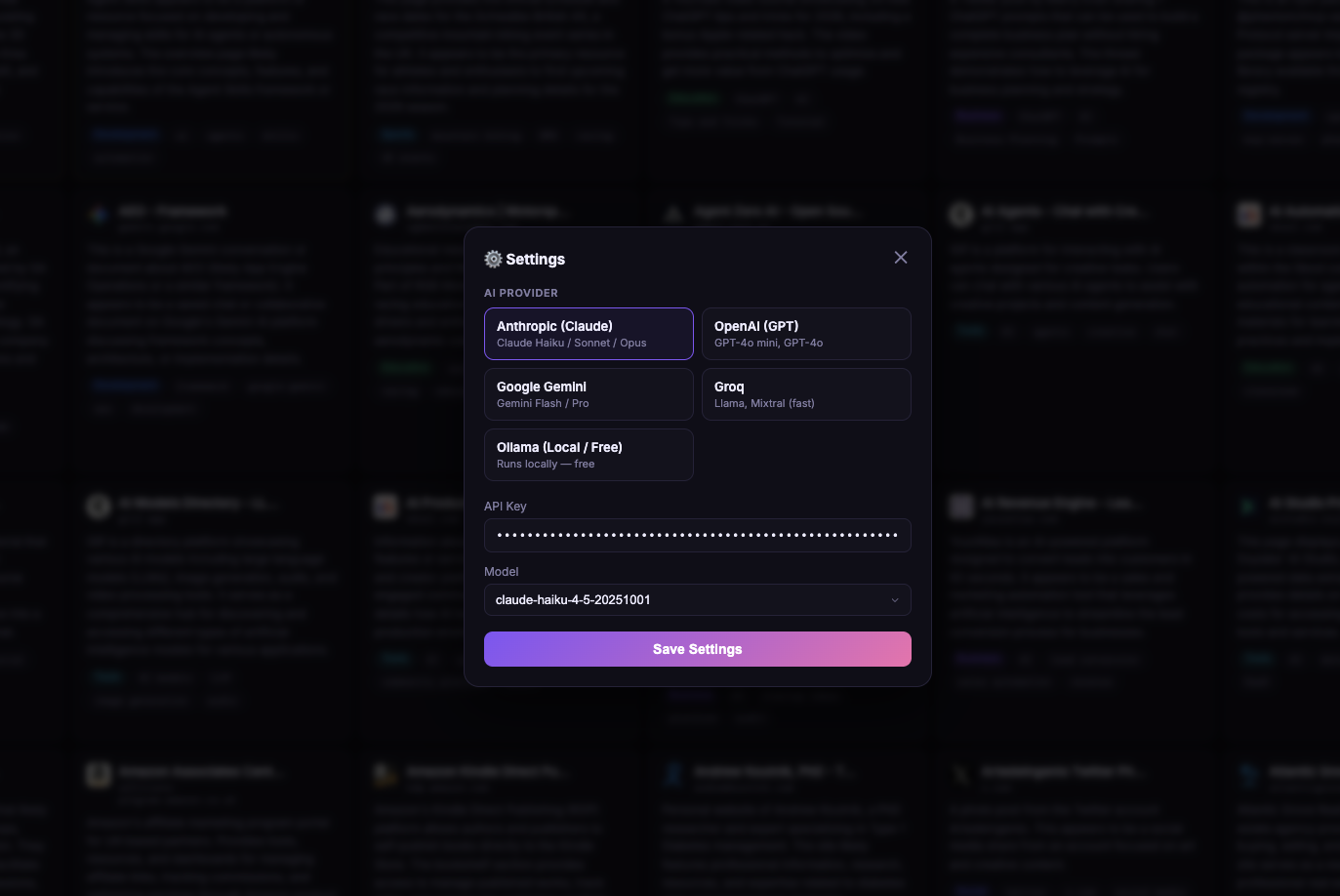Dismiss the Settings dialog

[900, 257]
